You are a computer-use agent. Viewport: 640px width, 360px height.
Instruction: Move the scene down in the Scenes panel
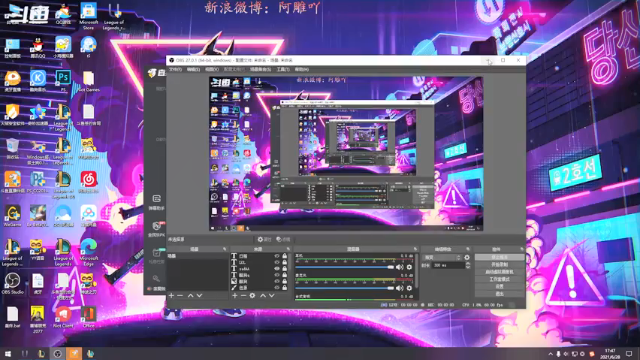pos(199,296)
